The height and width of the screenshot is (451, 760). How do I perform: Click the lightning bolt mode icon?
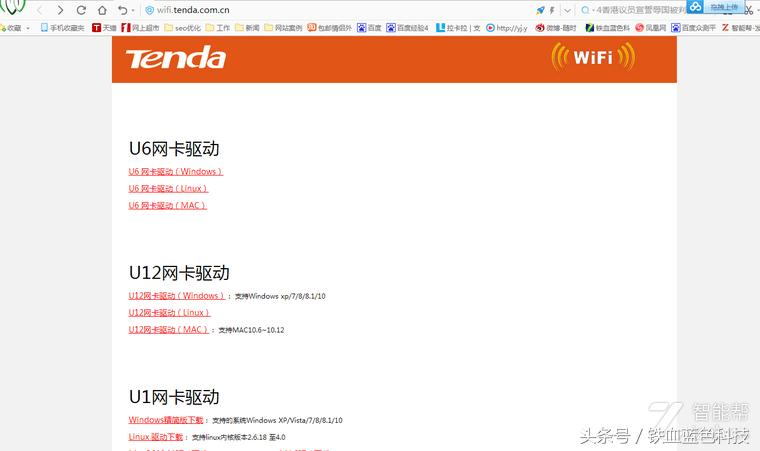point(552,10)
